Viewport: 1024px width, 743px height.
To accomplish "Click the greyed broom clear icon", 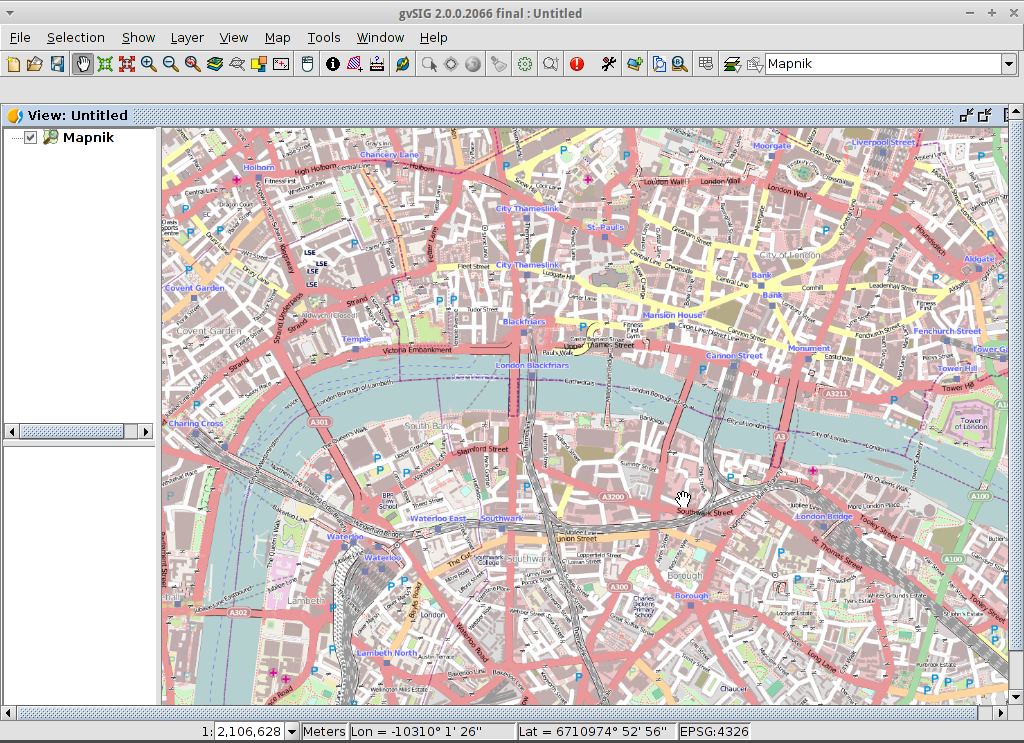I will pos(499,64).
